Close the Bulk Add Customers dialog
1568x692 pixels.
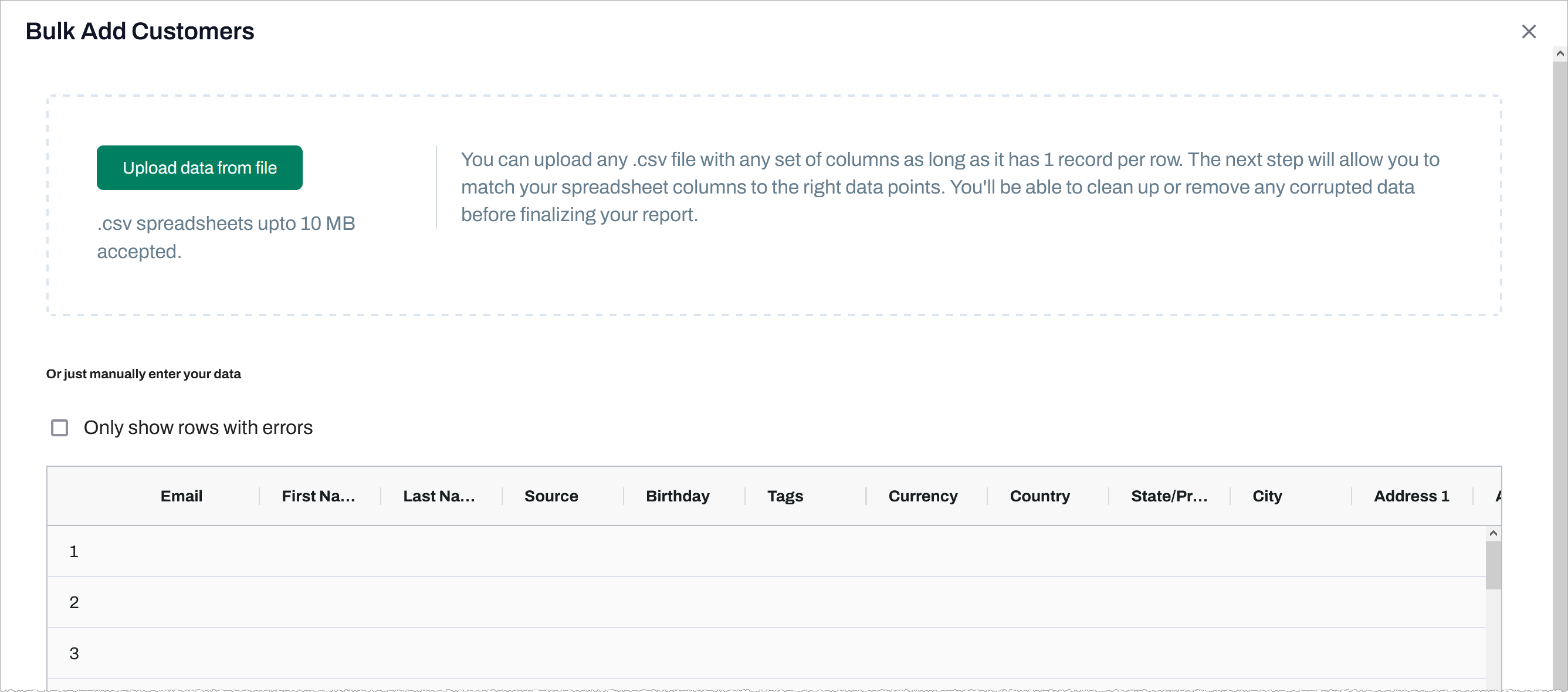[1529, 31]
